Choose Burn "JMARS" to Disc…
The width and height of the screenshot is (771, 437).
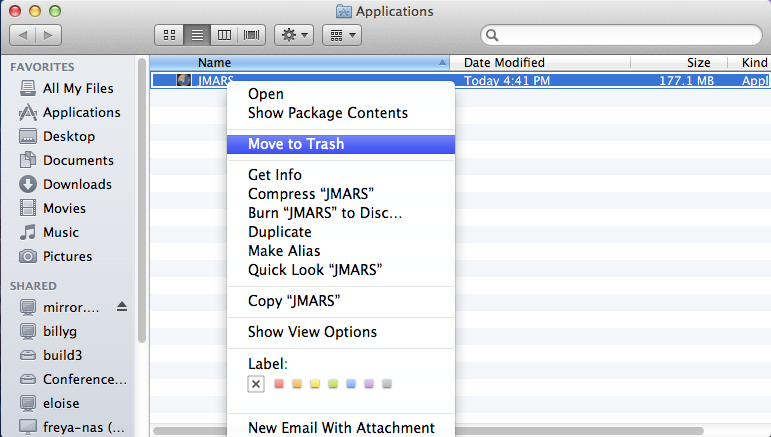click(x=341, y=213)
